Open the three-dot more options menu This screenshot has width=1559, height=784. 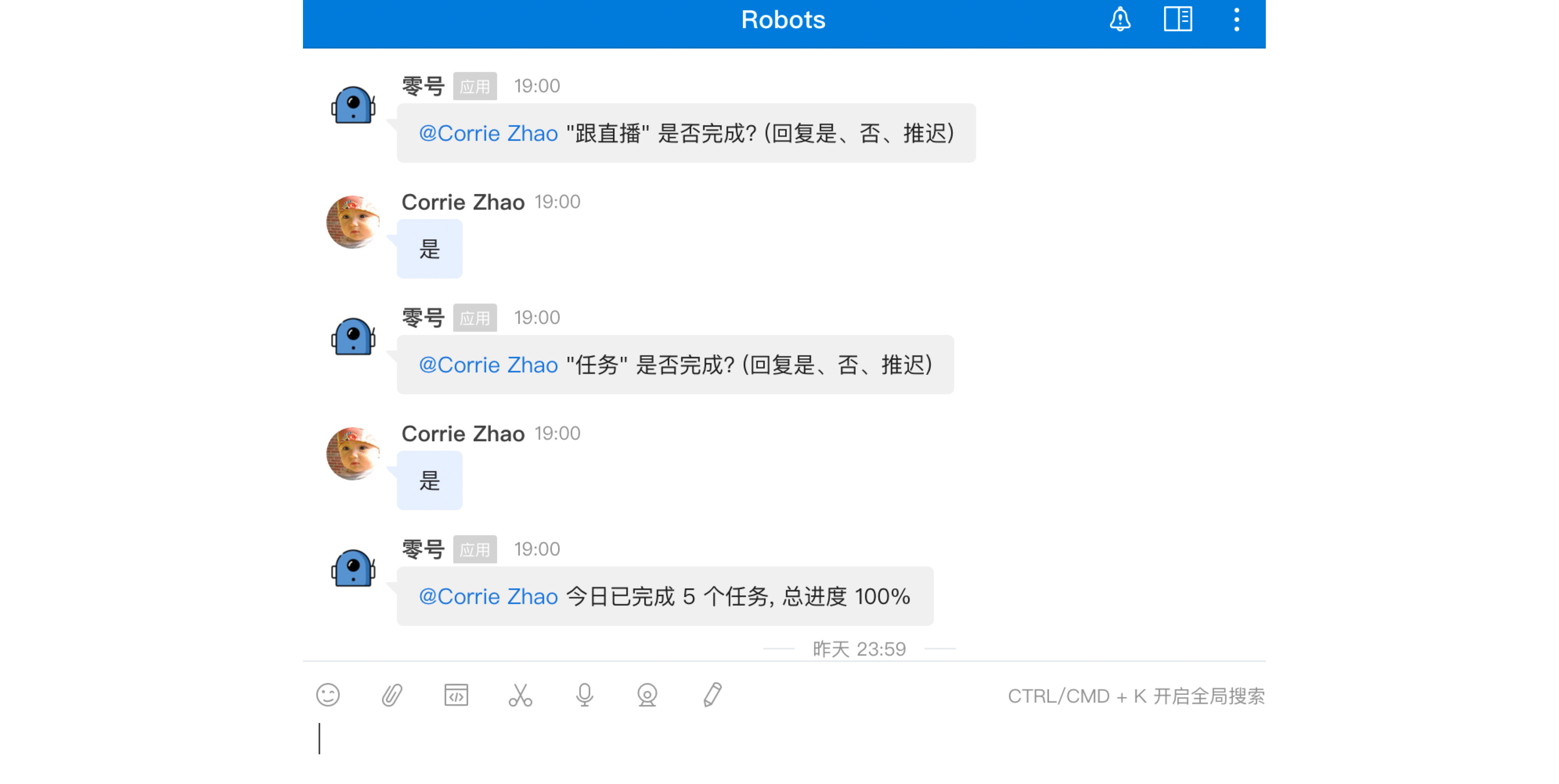click(x=1236, y=19)
